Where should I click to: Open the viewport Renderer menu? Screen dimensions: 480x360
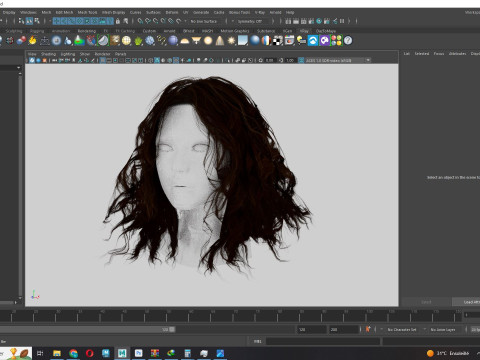point(102,54)
